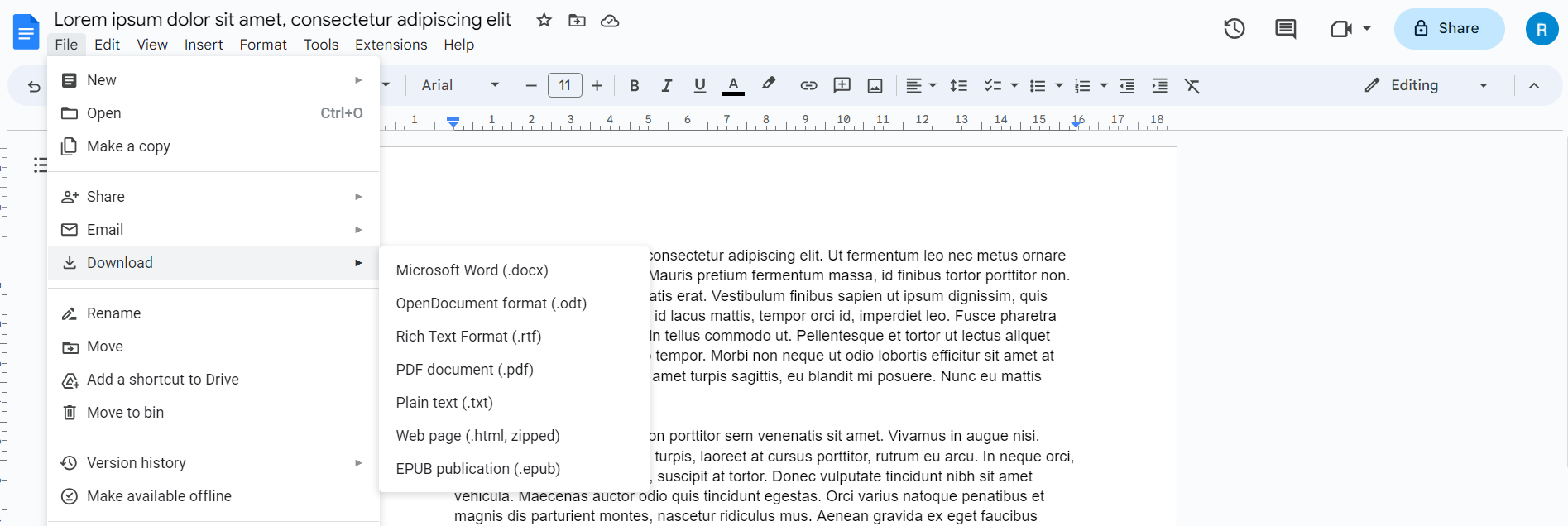Click the font size field showing 11
The height and width of the screenshot is (526, 1568).
pos(564,85)
